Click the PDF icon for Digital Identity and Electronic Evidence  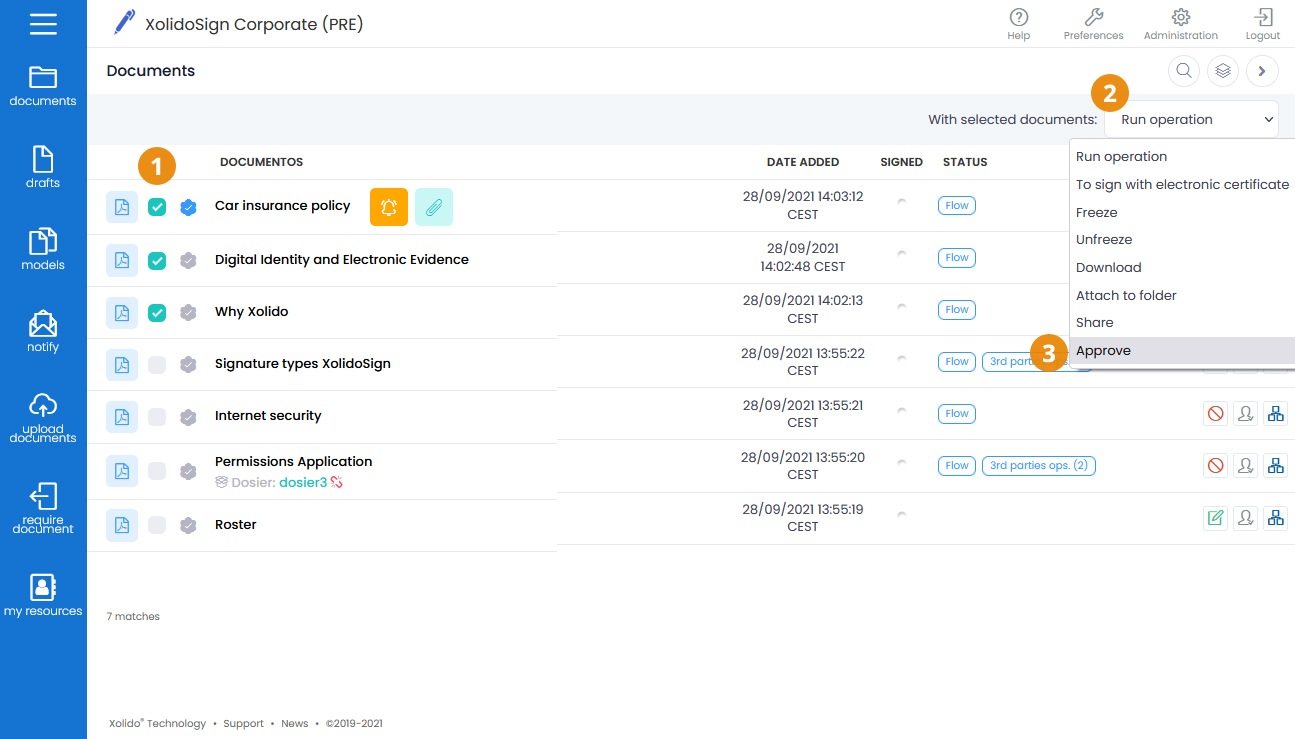(122, 260)
